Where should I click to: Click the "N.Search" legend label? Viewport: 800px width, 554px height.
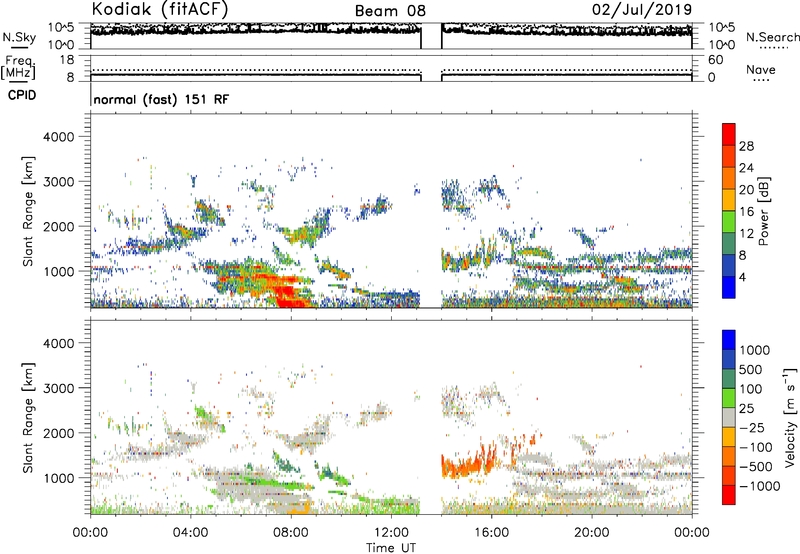click(x=772, y=37)
